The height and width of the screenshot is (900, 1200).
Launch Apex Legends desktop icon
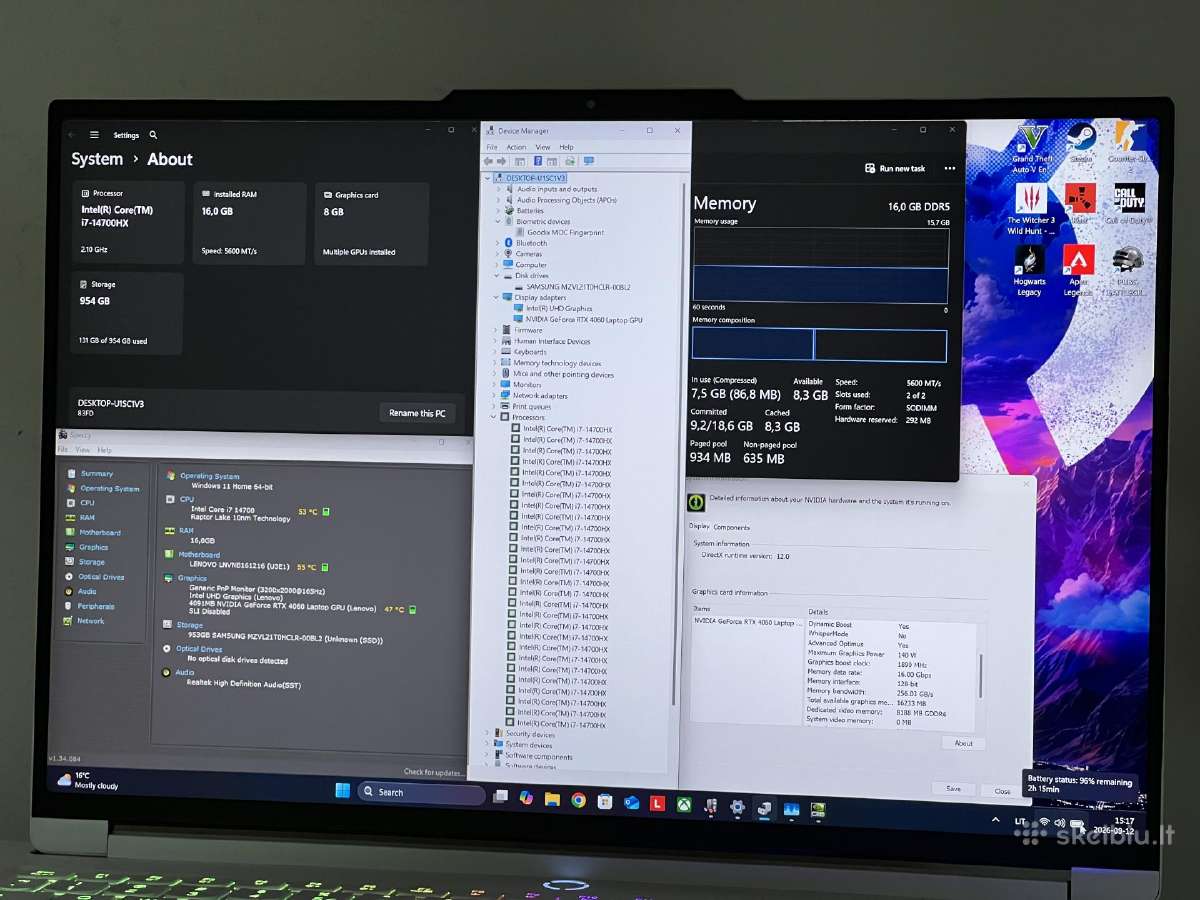point(1078,270)
